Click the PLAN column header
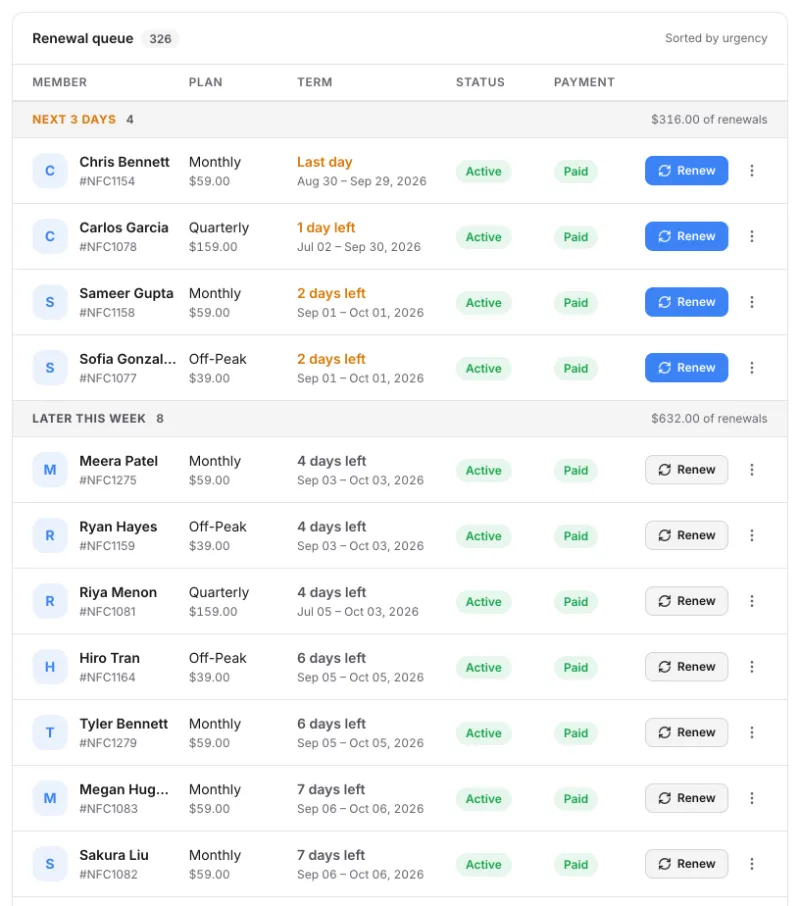Viewport: 800px width, 906px height. coord(205,82)
